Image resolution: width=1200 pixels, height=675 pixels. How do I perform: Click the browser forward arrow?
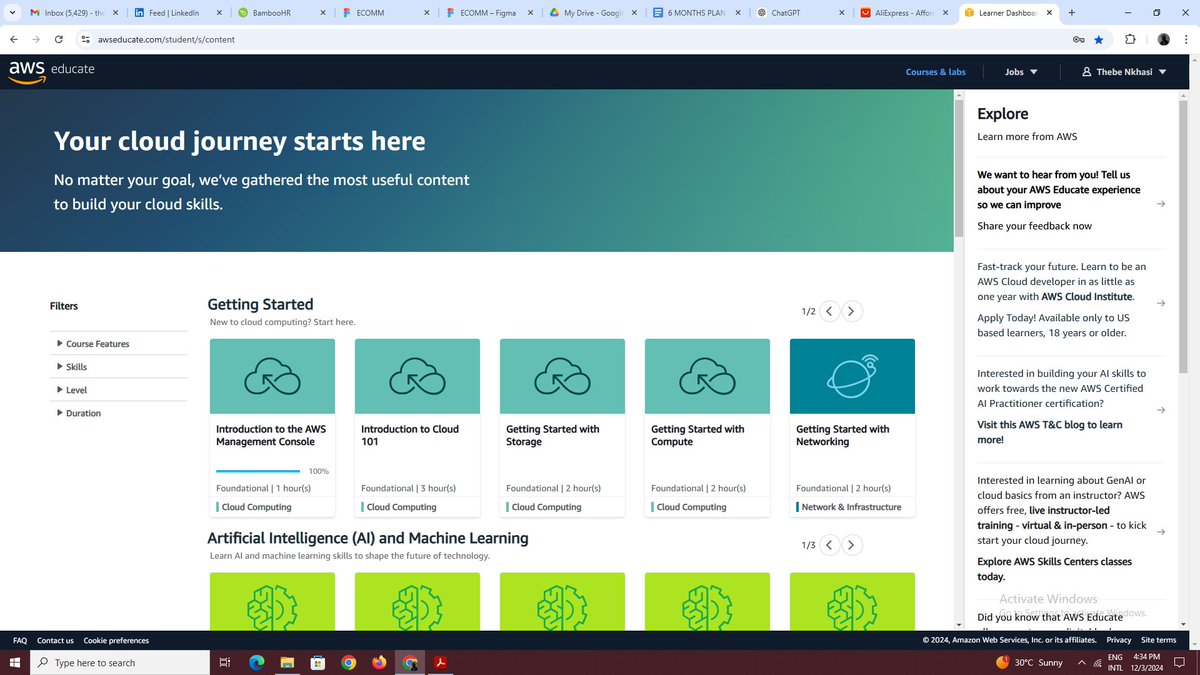[36, 39]
